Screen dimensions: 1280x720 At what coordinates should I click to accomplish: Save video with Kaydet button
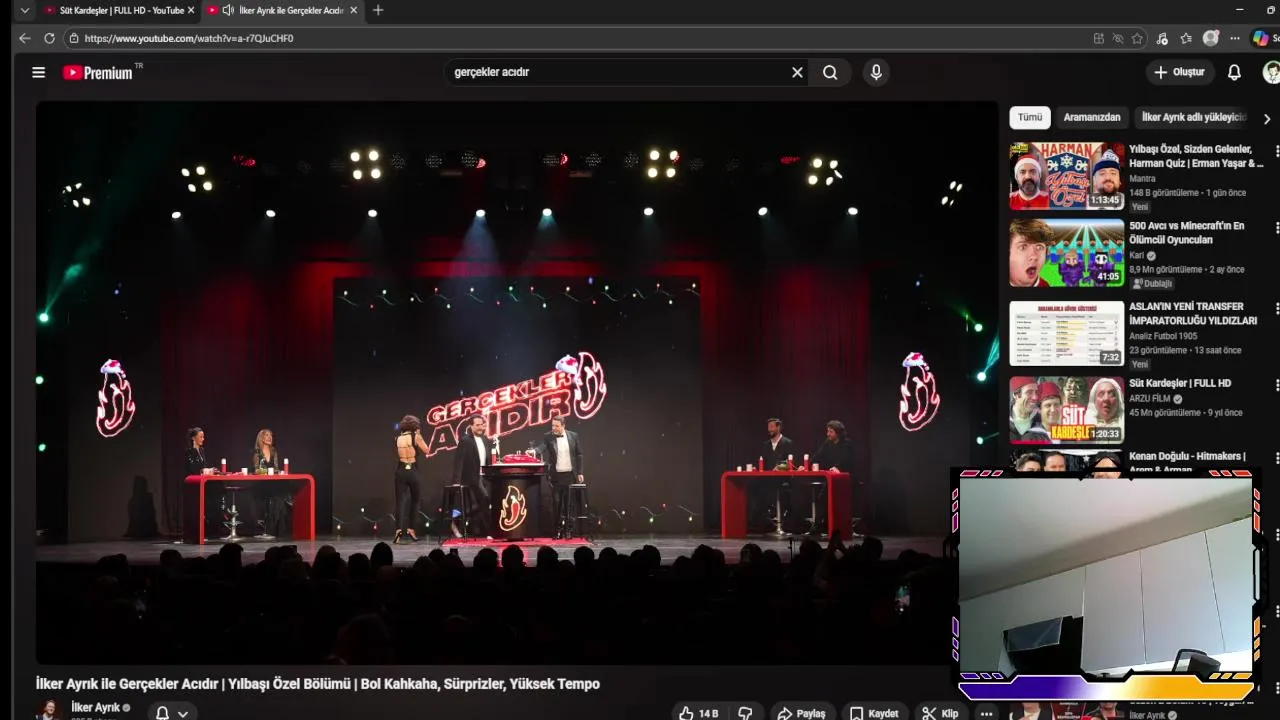point(874,713)
